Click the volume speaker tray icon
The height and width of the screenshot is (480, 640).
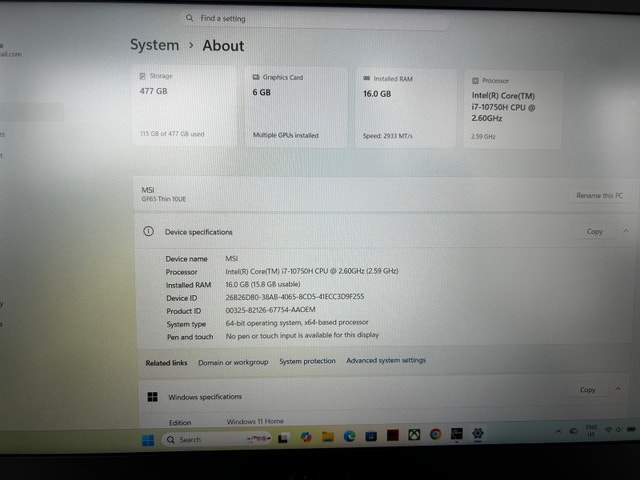(618, 429)
